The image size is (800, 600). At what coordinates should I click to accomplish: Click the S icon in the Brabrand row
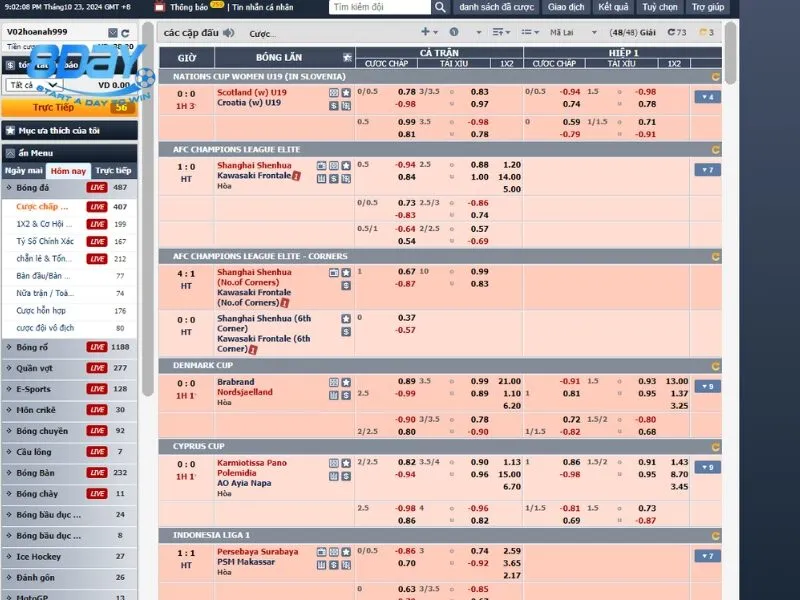click(x=346, y=395)
